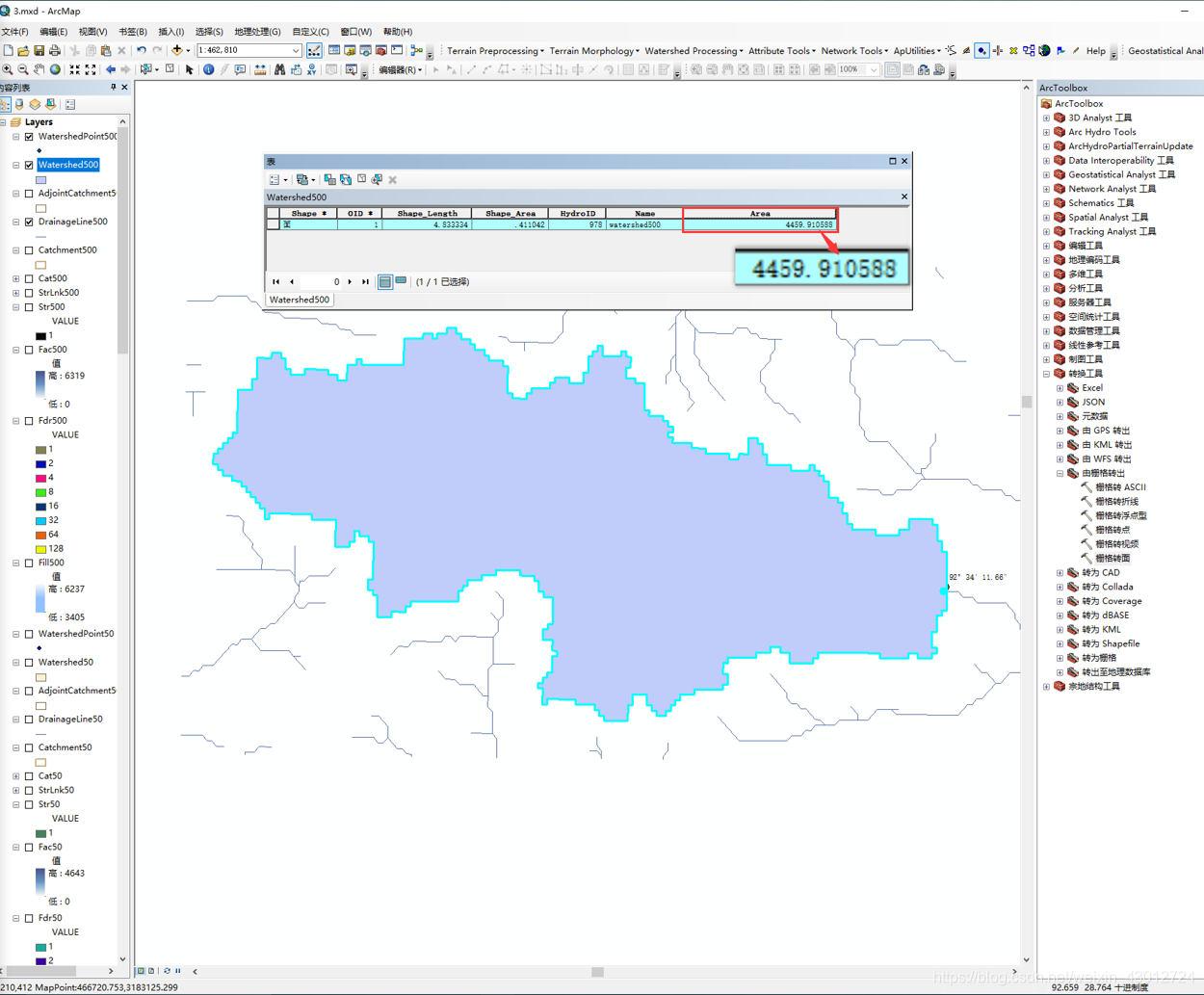Screen dimensions: 1204x995
Task: Go to last record arrow in table
Action: coord(365,282)
